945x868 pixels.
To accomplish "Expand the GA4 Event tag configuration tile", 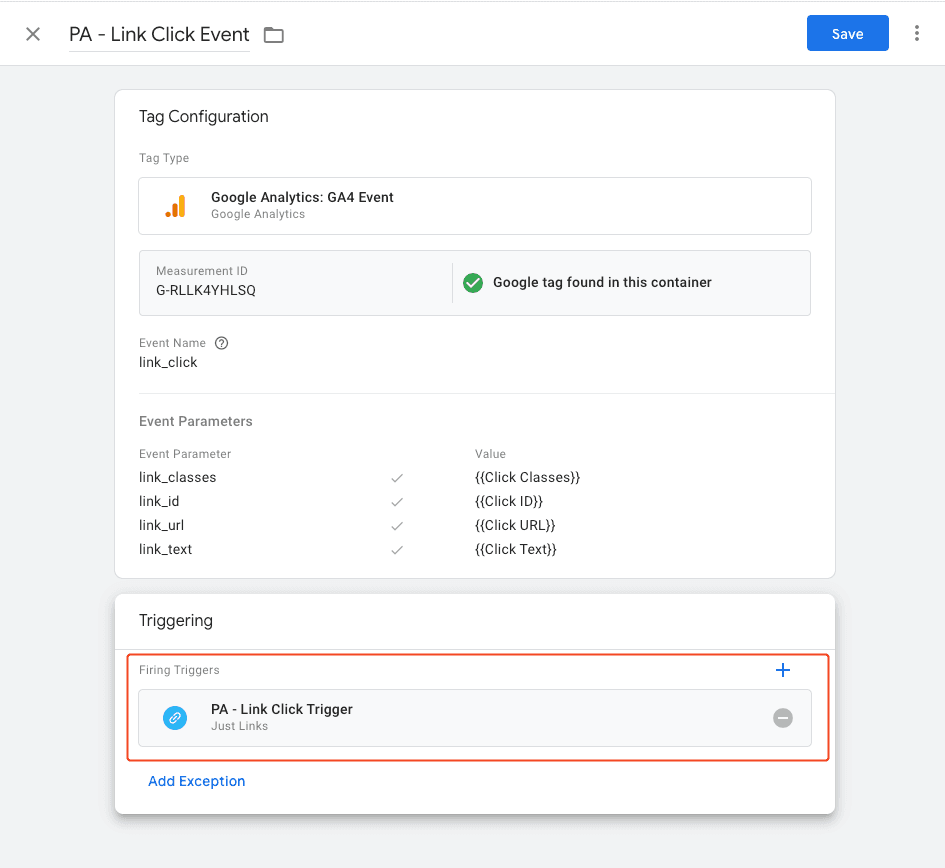I will tap(475, 206).
